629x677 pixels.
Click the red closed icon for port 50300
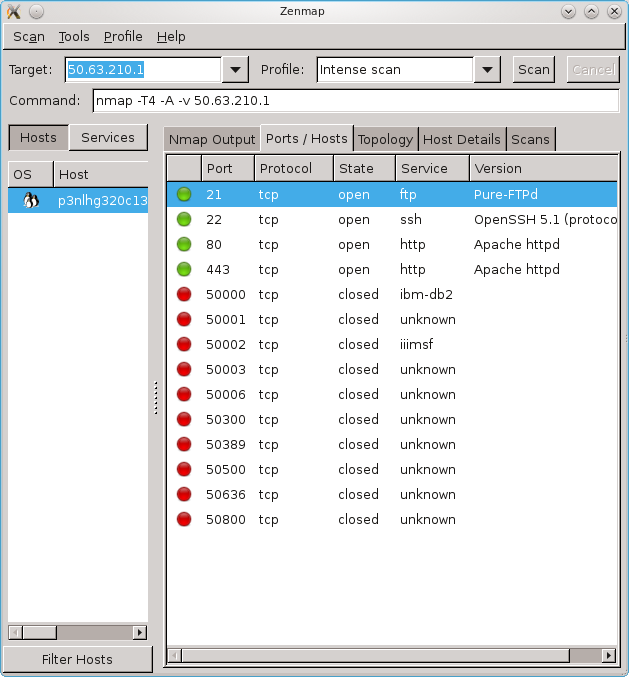click(184, 419)
